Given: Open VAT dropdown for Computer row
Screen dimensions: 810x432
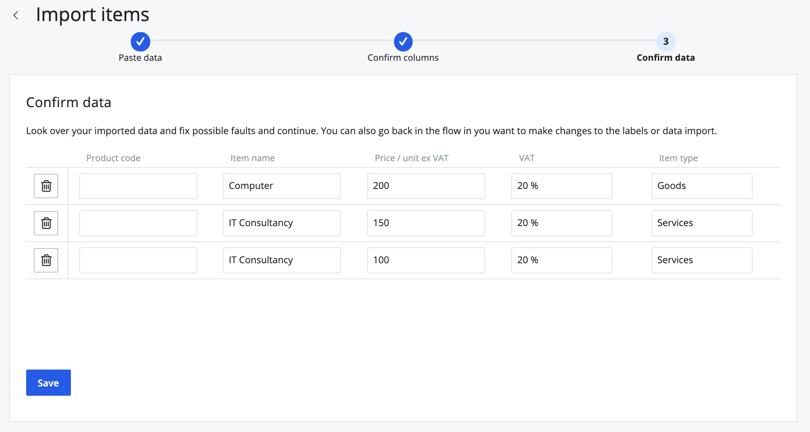Looking at the screenshot, I should (x=561, y=186).
